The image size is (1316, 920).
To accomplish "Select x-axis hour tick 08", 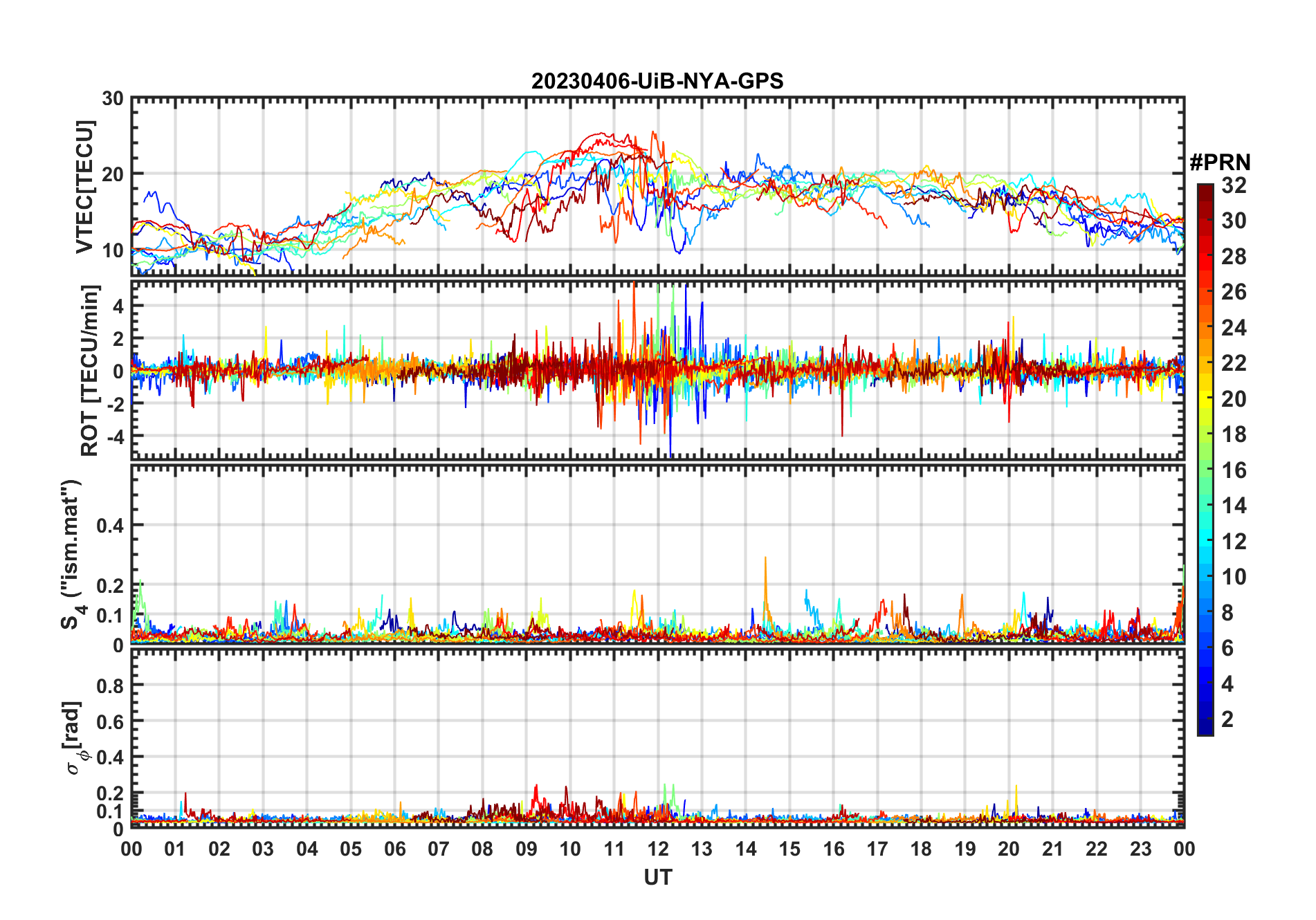I will (x=482, y=849).
